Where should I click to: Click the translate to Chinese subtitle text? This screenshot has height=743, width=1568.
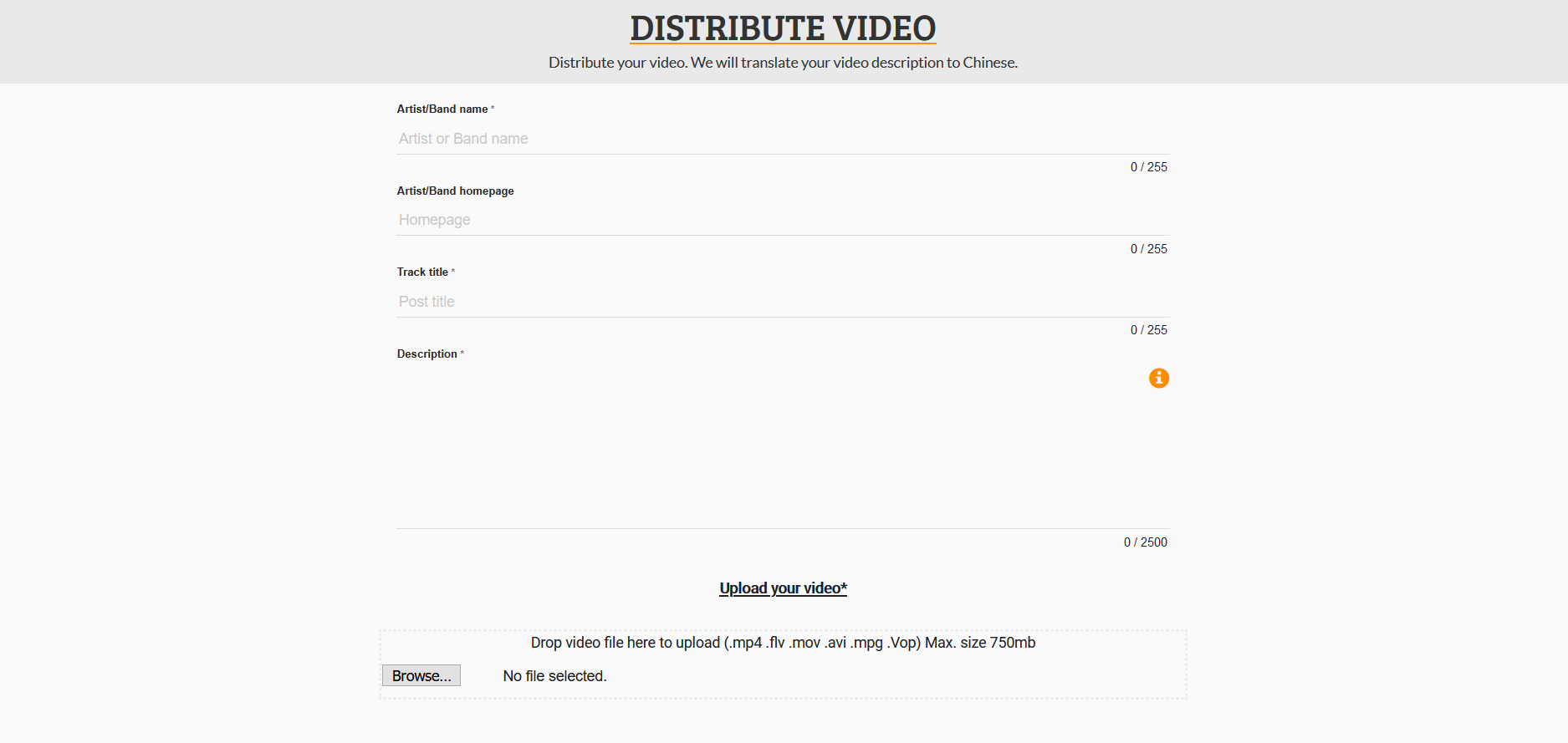point(783,63)
